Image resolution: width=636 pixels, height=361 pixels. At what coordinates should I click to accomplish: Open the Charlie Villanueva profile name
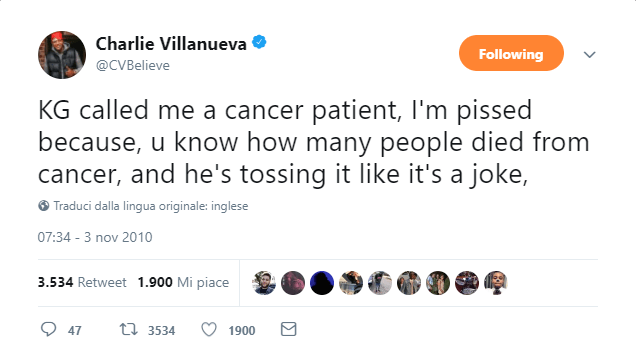point(171,44)
